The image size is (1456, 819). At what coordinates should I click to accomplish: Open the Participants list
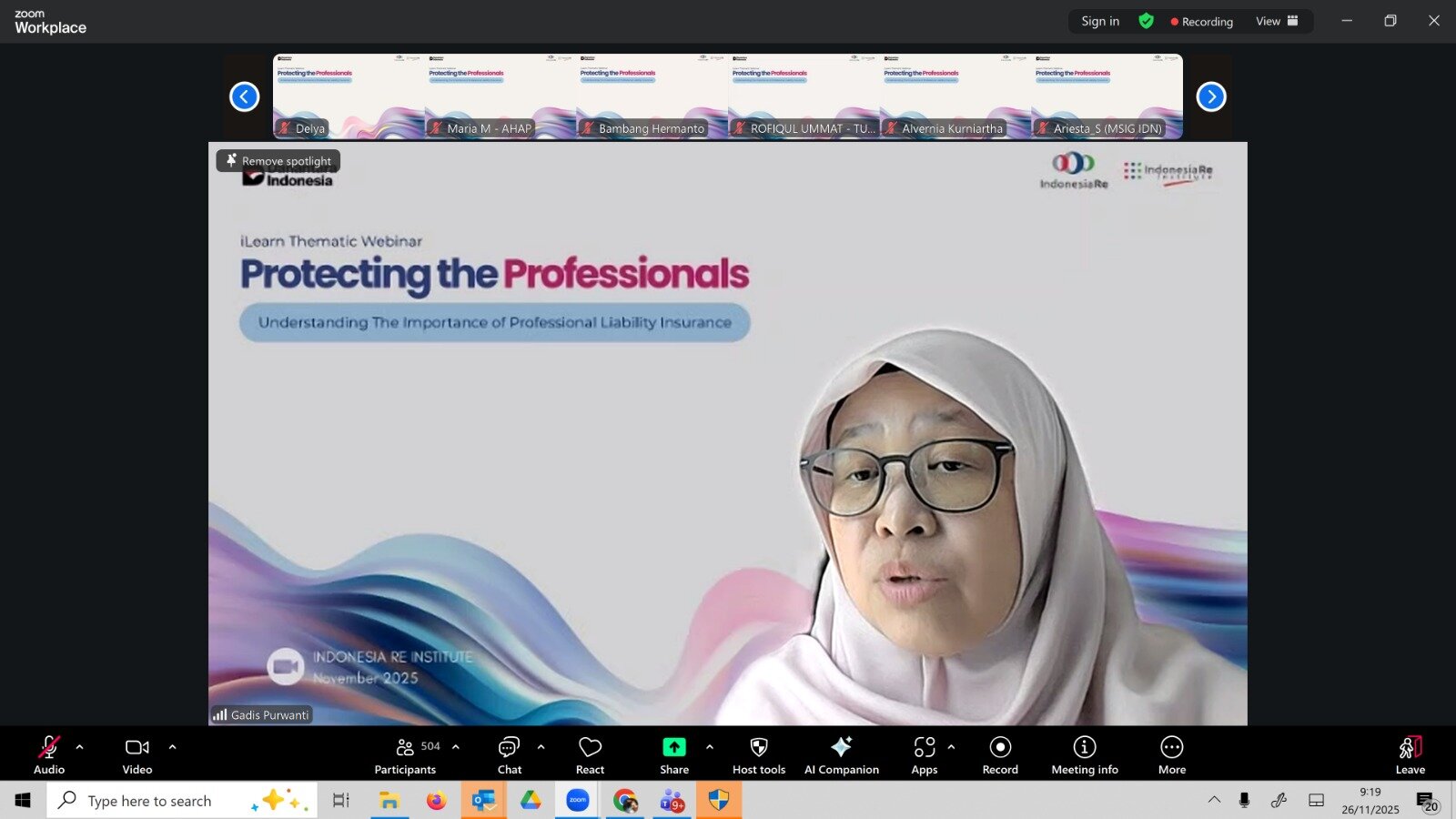click(x=406, y=754)
